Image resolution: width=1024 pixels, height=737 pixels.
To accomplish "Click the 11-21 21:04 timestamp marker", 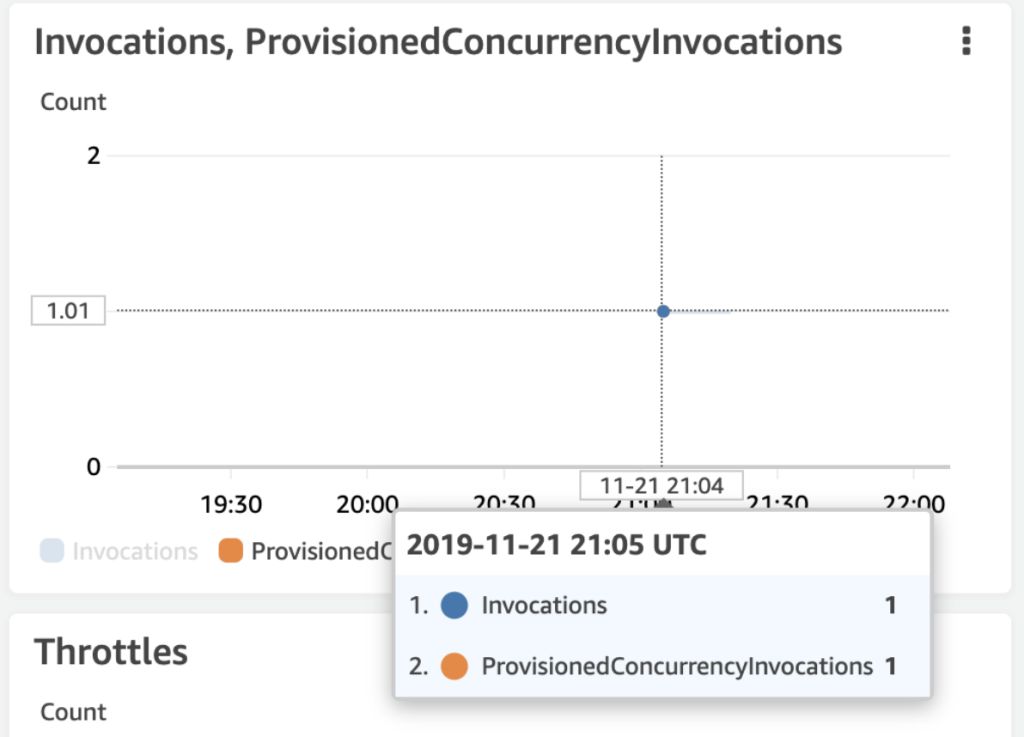I will pos(660,484).
